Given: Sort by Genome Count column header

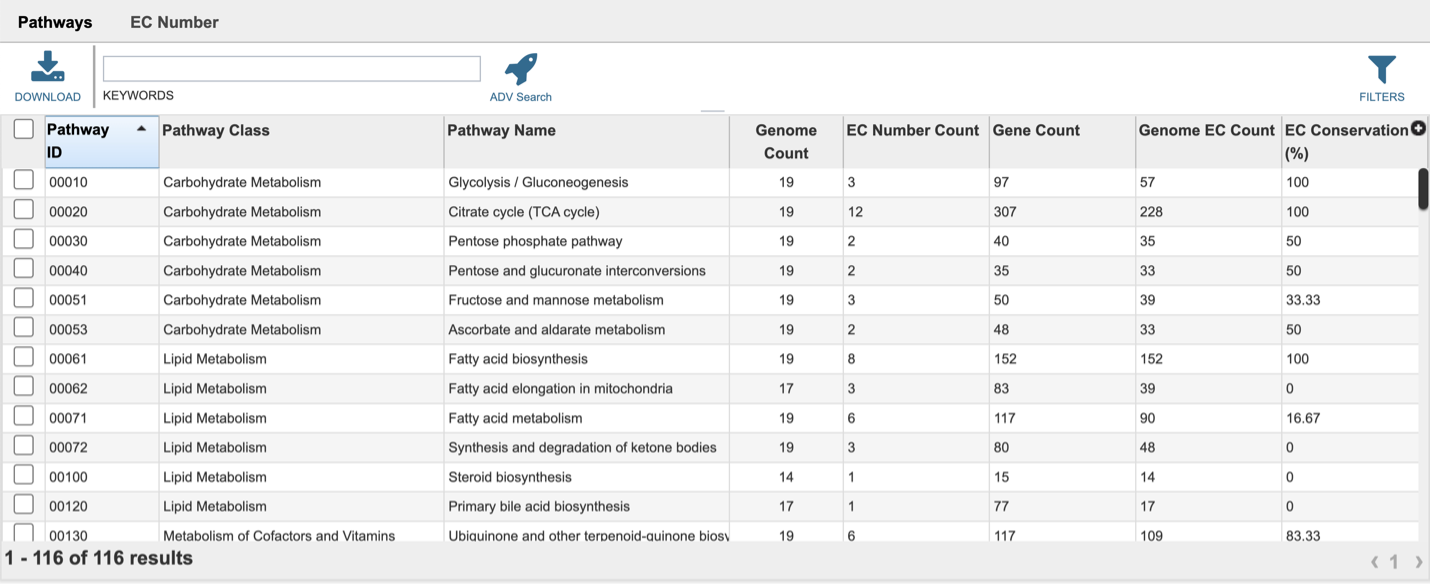Looking at the screenshot, I should pos(786,142).
